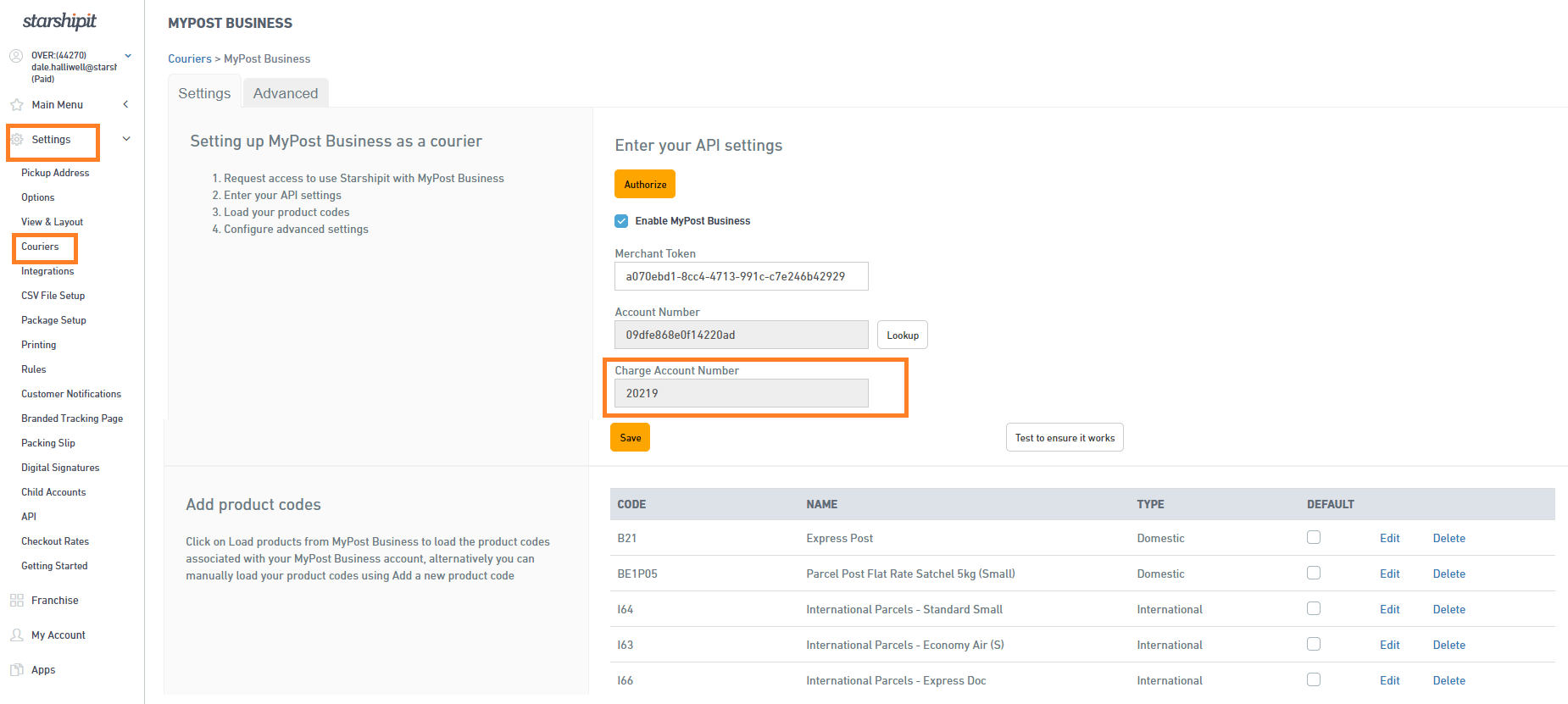Open Checkout Rates

click(55, 541)
